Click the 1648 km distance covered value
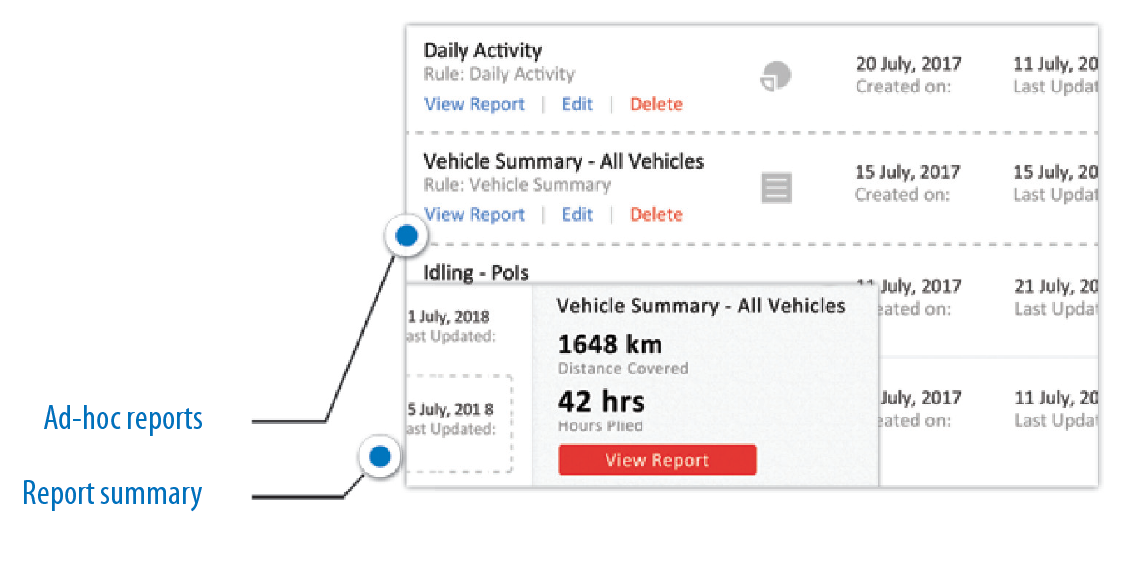Viewport: 1139px width, 579px height. pyautogui.click(x=610, y=345)
